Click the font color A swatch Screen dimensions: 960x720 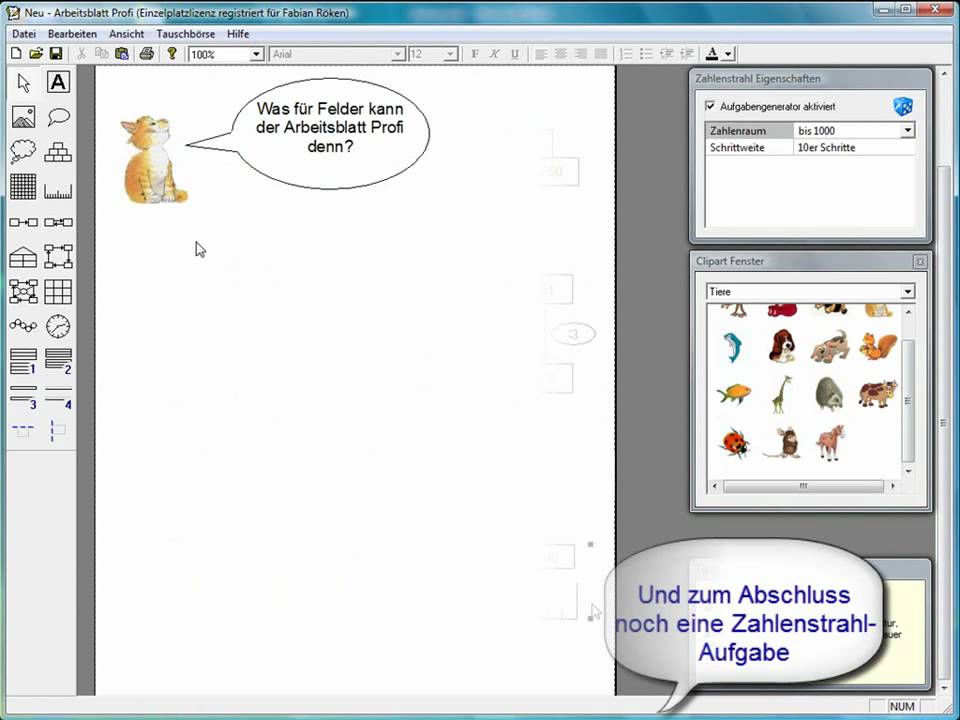(x=712, y=54)
